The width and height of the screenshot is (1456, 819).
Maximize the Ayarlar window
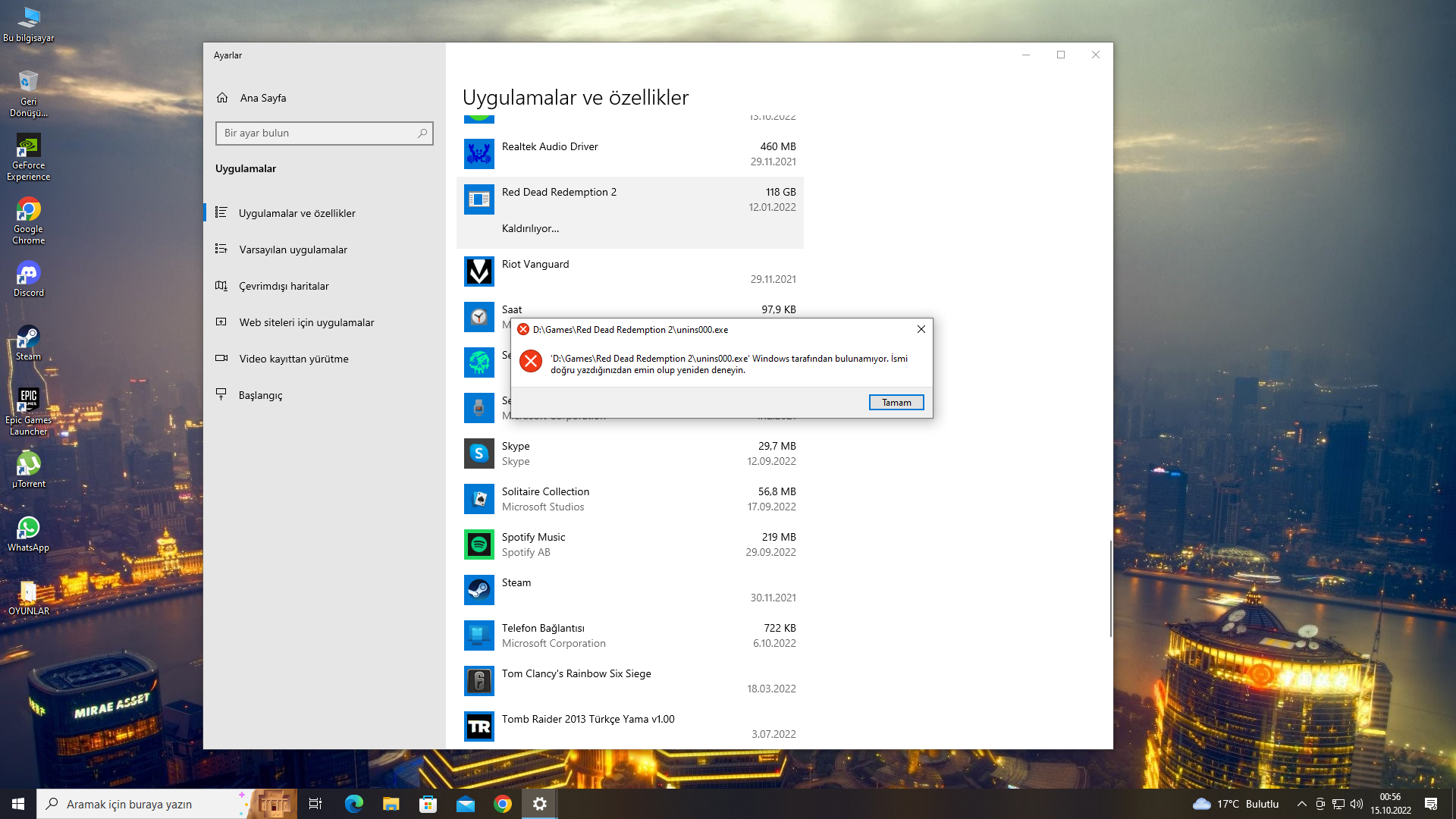[1061, 55]
